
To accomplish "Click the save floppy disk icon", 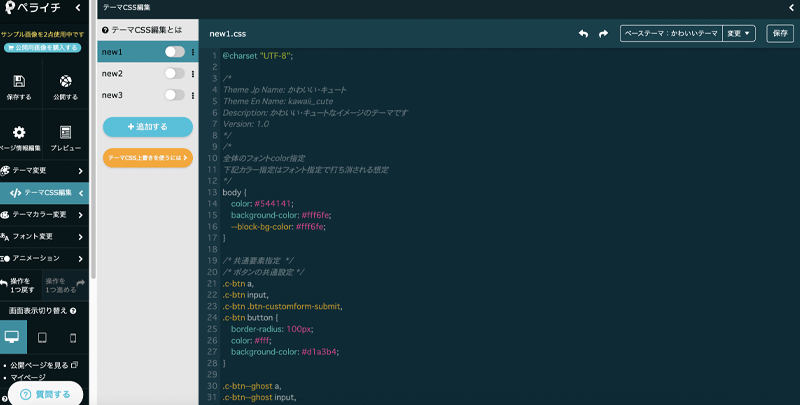I will click(x=19, y=82).
